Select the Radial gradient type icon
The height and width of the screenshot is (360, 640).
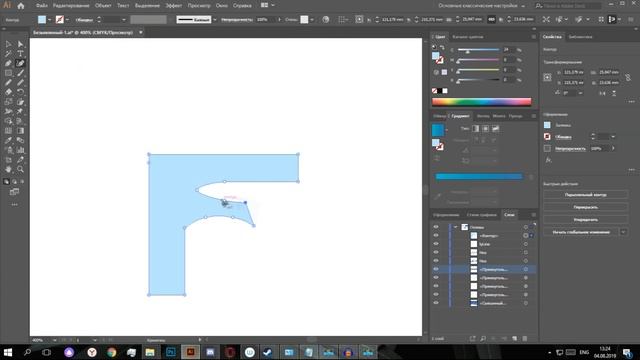[x=485, y=129]
